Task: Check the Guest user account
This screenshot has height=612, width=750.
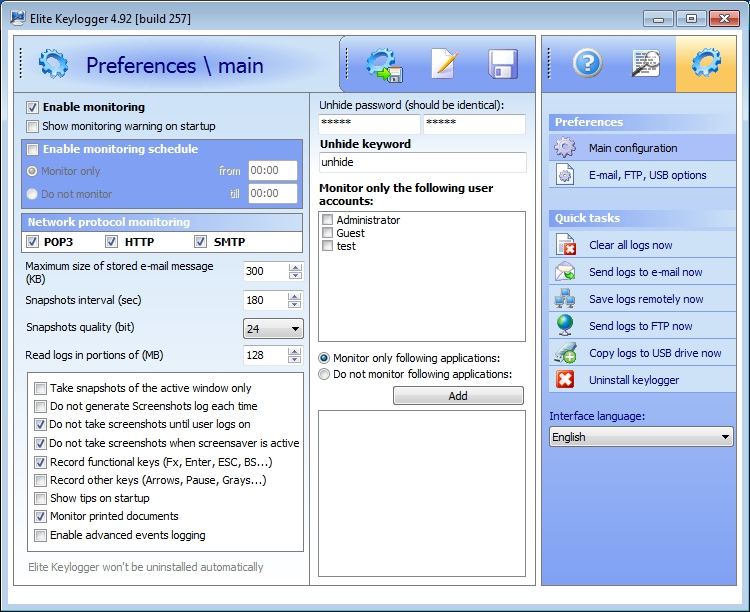Action: [x=327, y=233]
